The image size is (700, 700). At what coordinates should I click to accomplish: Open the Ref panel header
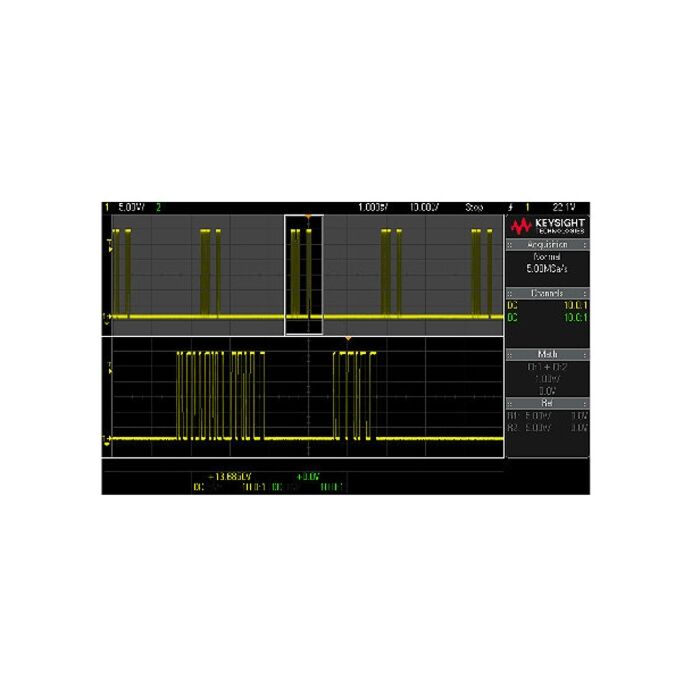tap(547, 402)
